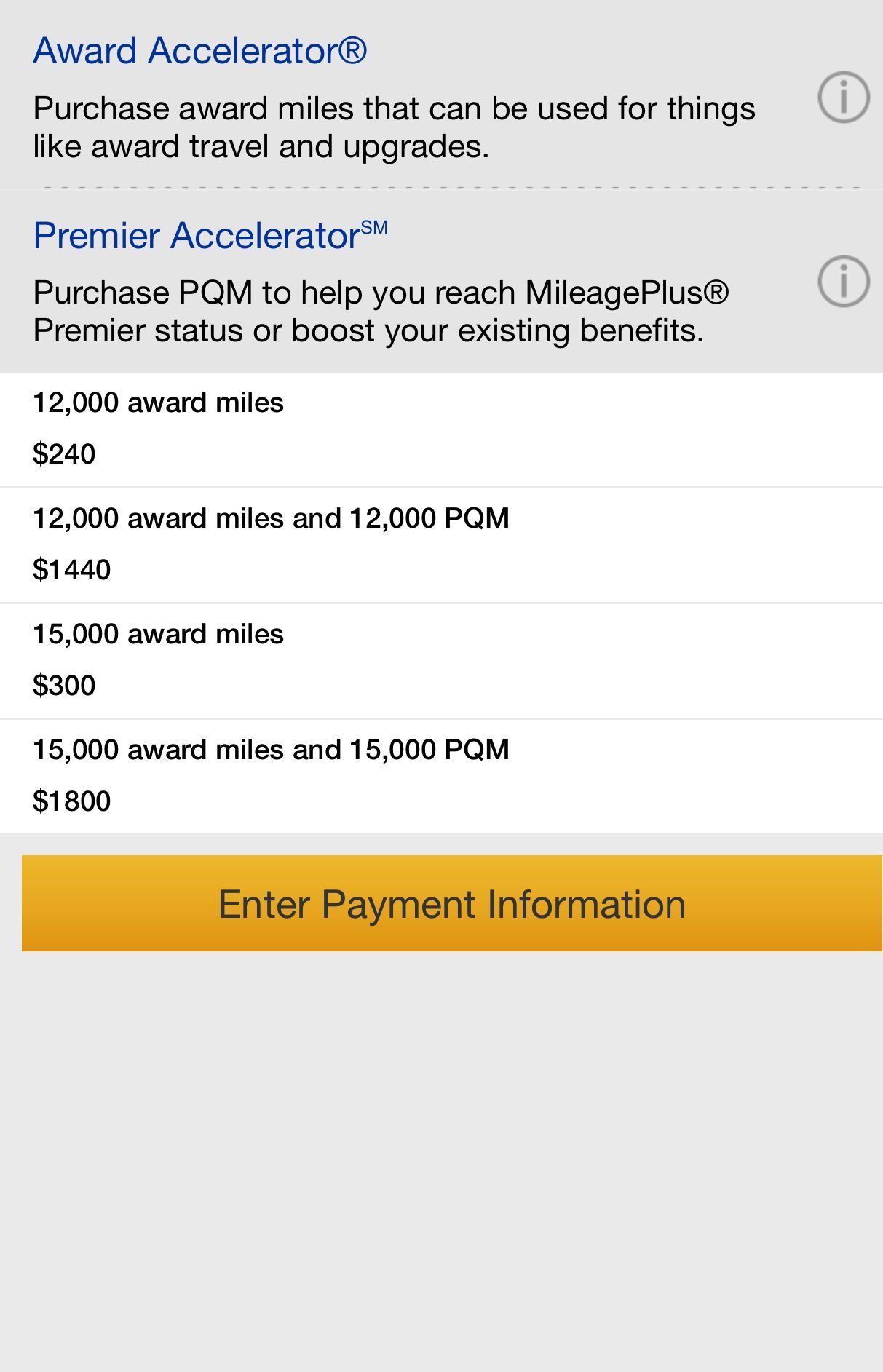The image size is (883, 1372).
Task: Click the word MileagePlus in the description
Action: 614,293
